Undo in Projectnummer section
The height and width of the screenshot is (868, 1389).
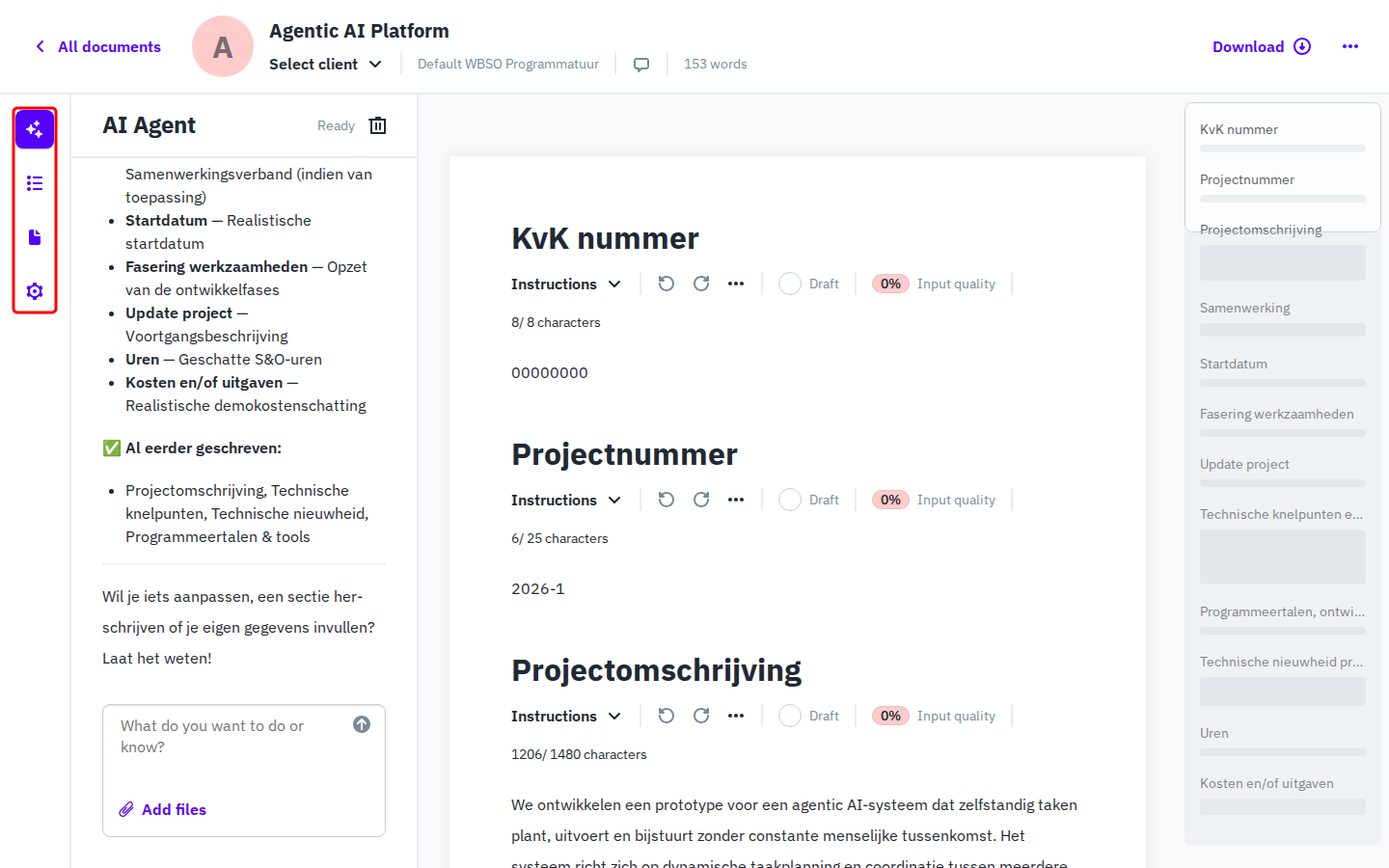[667, 500]
